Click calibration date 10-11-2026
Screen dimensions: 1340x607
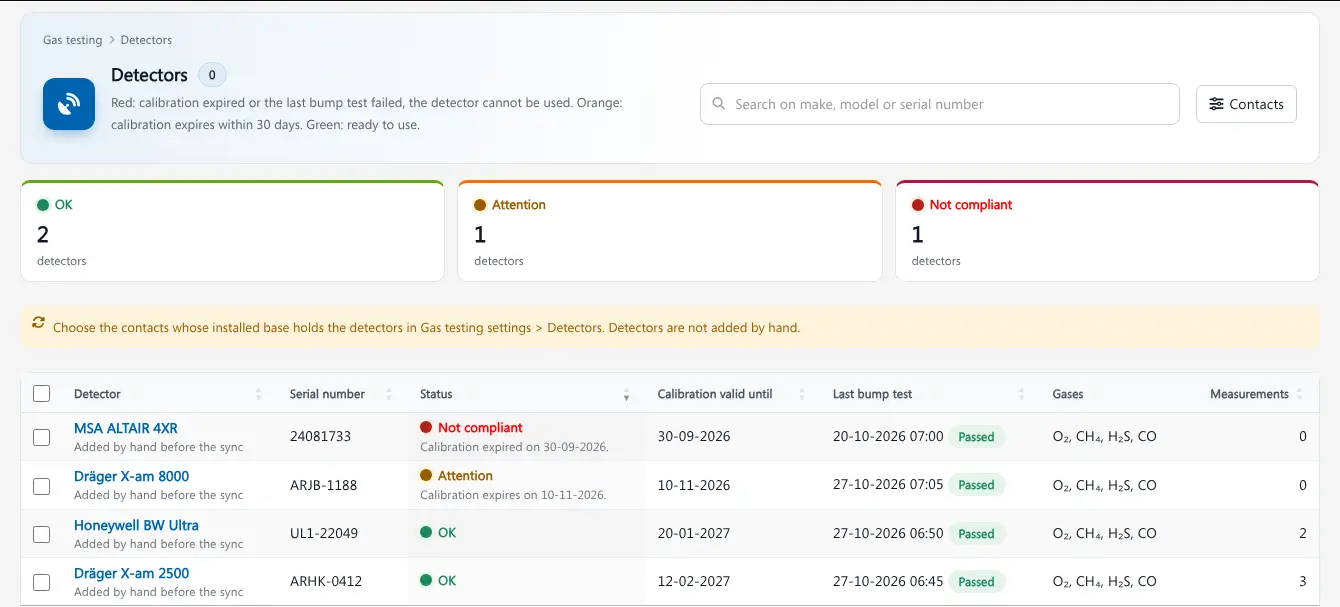[x=694, y=485]
